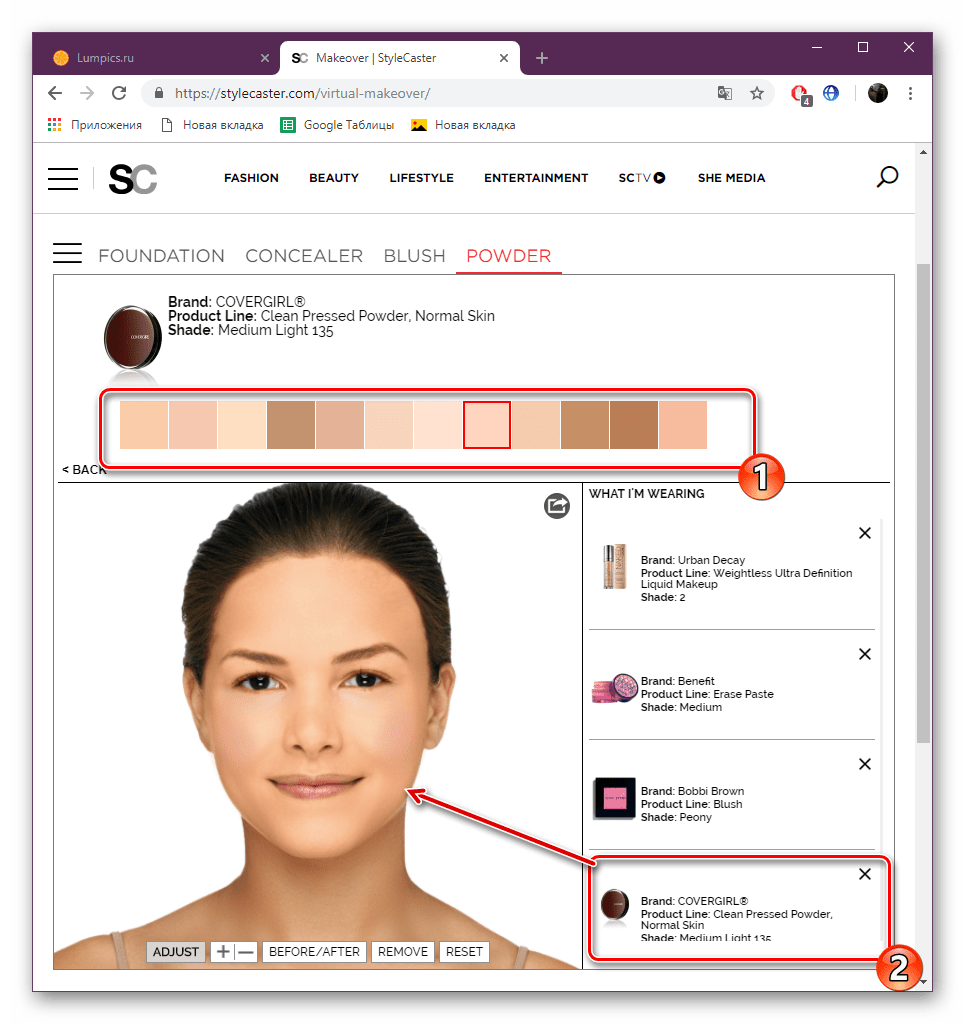The height and width of the screenshot is (1024, 965).
Task: Minimize the browser window
Action: click(817, 47)
